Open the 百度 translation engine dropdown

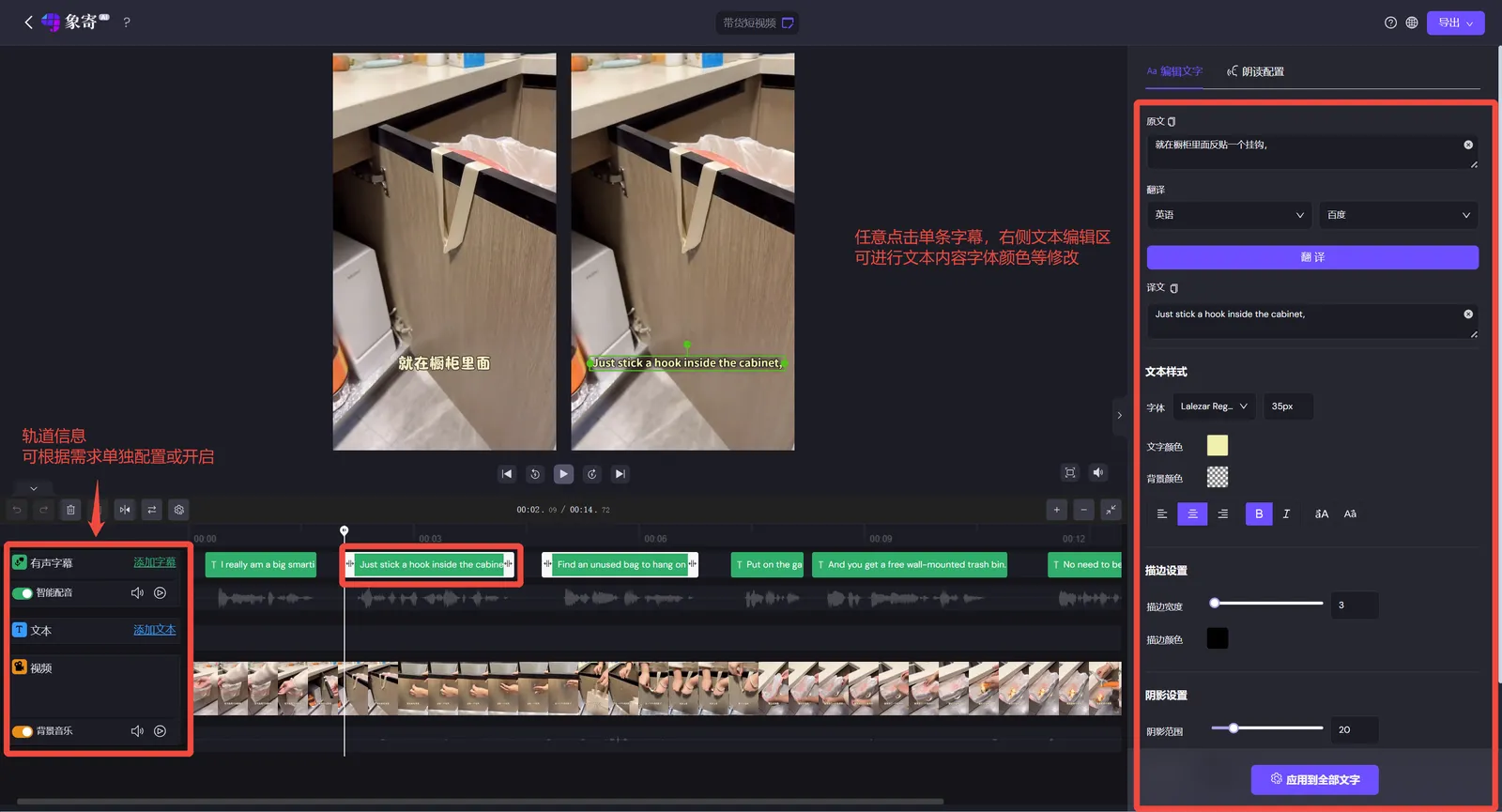(1399, 215)
